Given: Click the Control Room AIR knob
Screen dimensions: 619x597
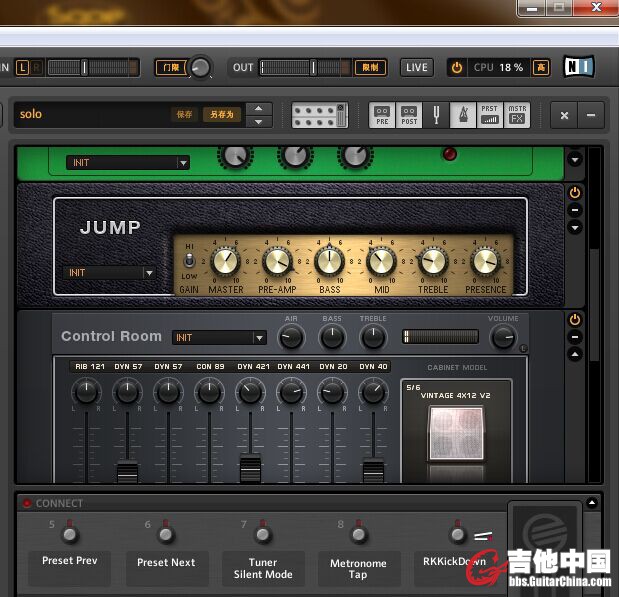Looking at the screenshot, I should 291,338.
